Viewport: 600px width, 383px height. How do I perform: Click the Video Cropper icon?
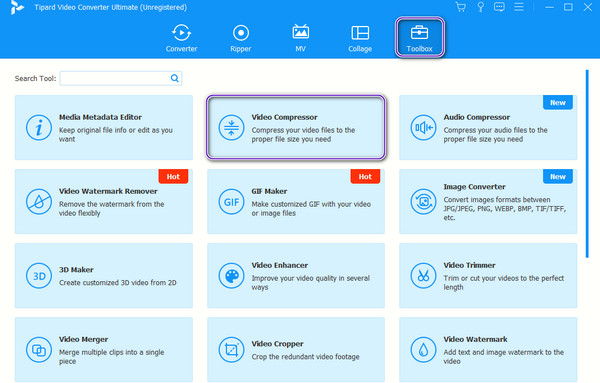point(231,350)
